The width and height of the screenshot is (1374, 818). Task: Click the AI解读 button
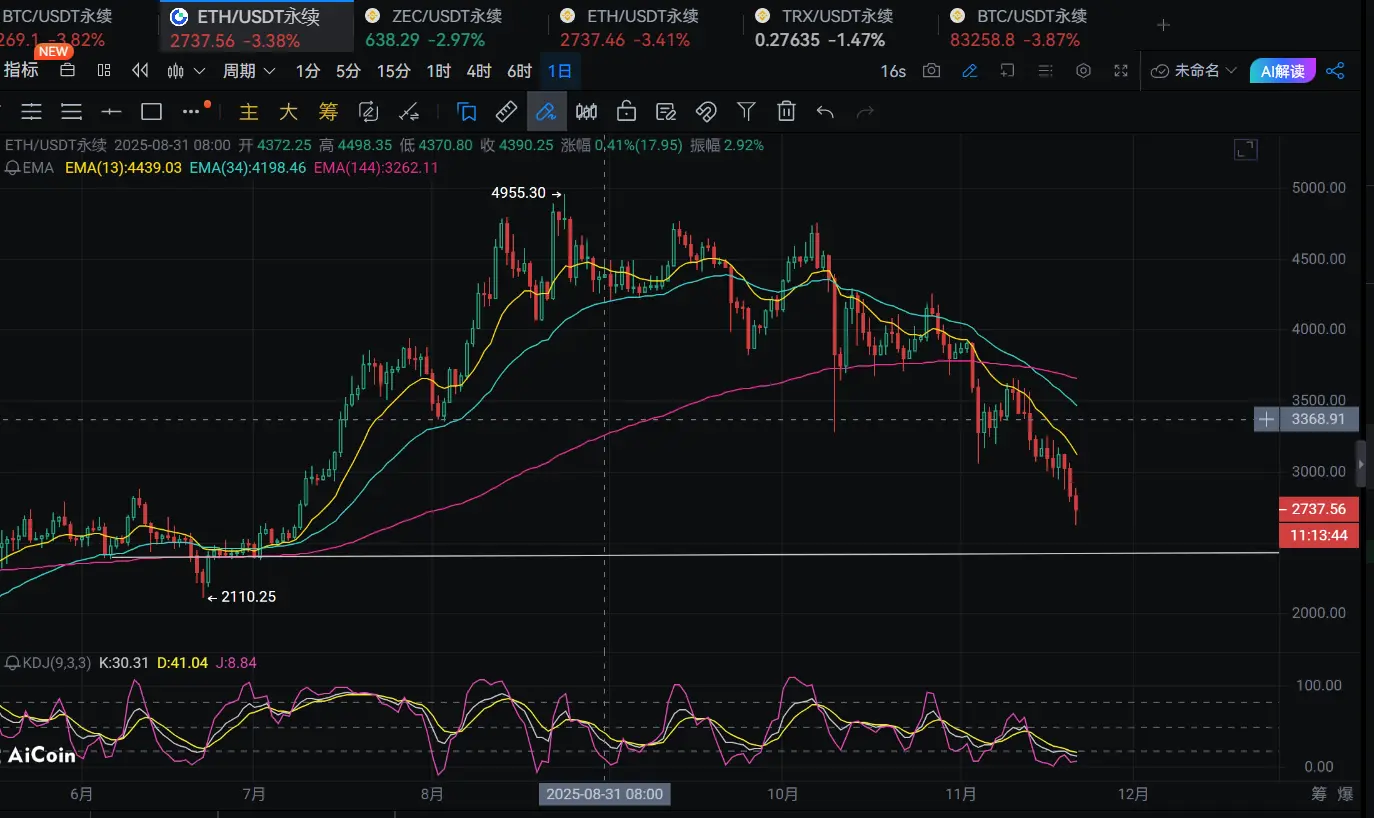[x=1282, y=71]
